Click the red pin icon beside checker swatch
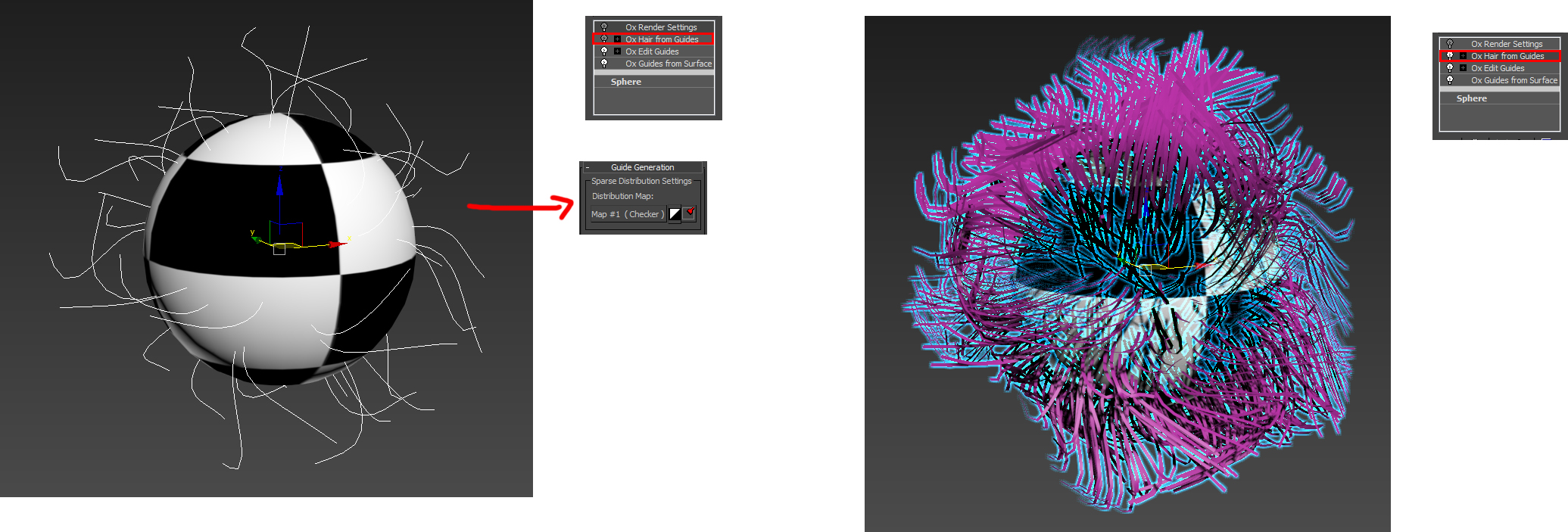This screenshot has height=532, width=1568. coord(689,213)
